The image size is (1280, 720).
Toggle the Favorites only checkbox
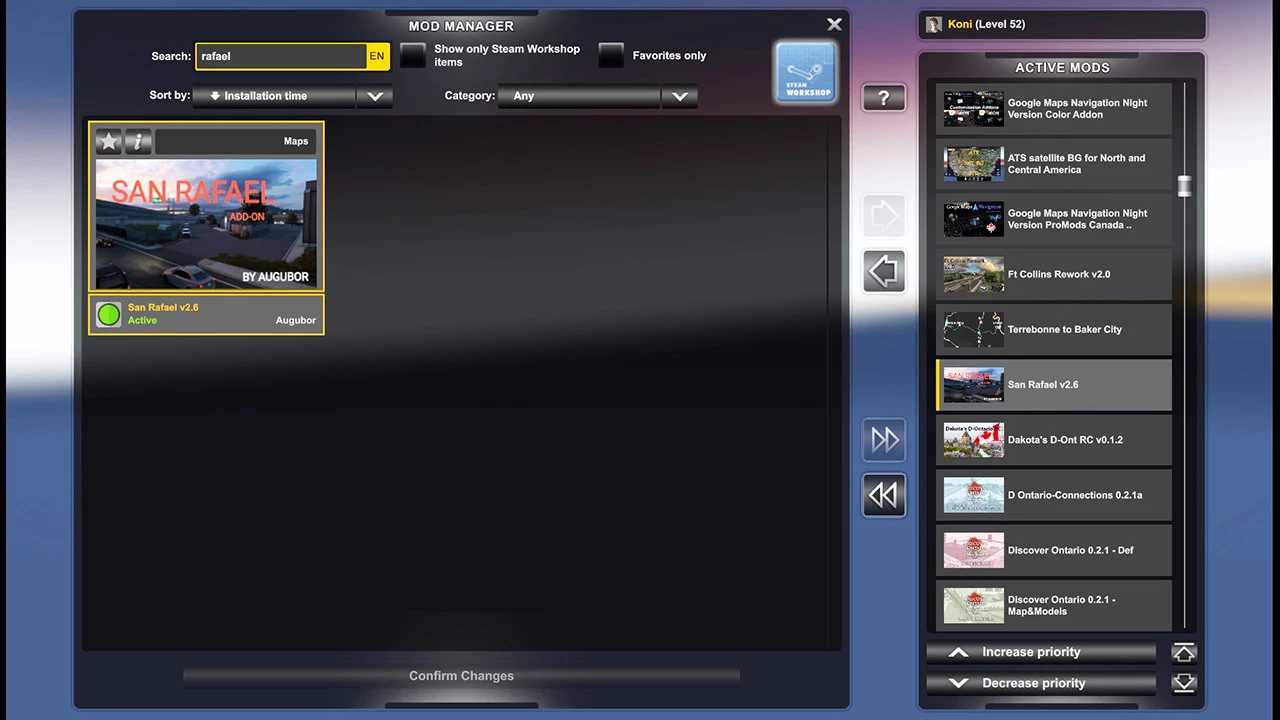[x=611, y=56]
